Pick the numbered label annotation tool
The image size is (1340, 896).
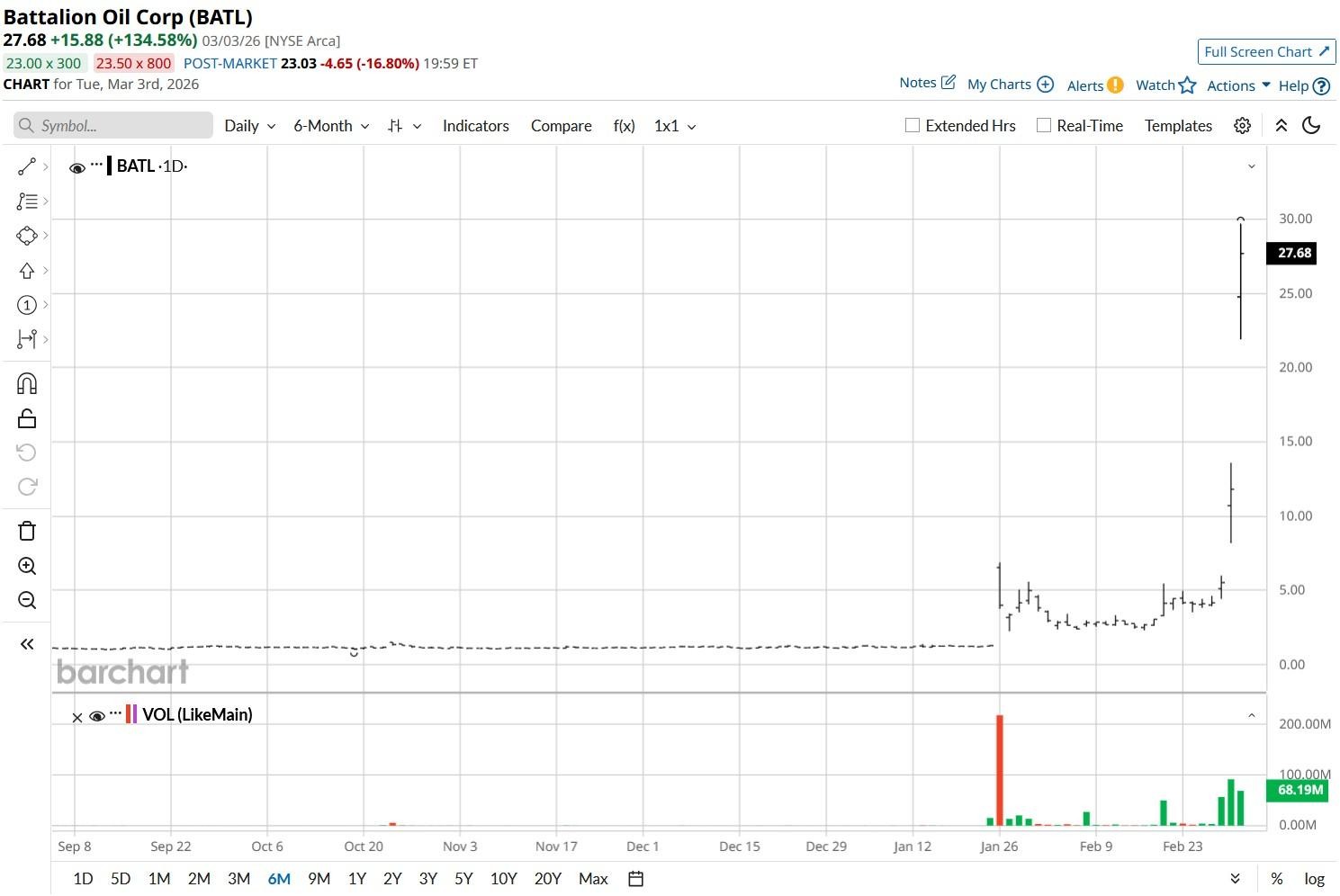click(x=27, y=305)
